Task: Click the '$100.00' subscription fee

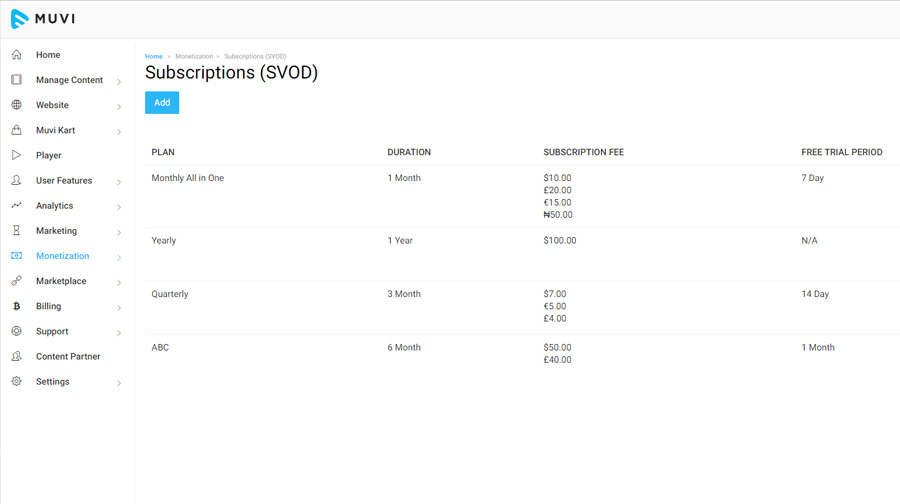Action: pos(560,241)
